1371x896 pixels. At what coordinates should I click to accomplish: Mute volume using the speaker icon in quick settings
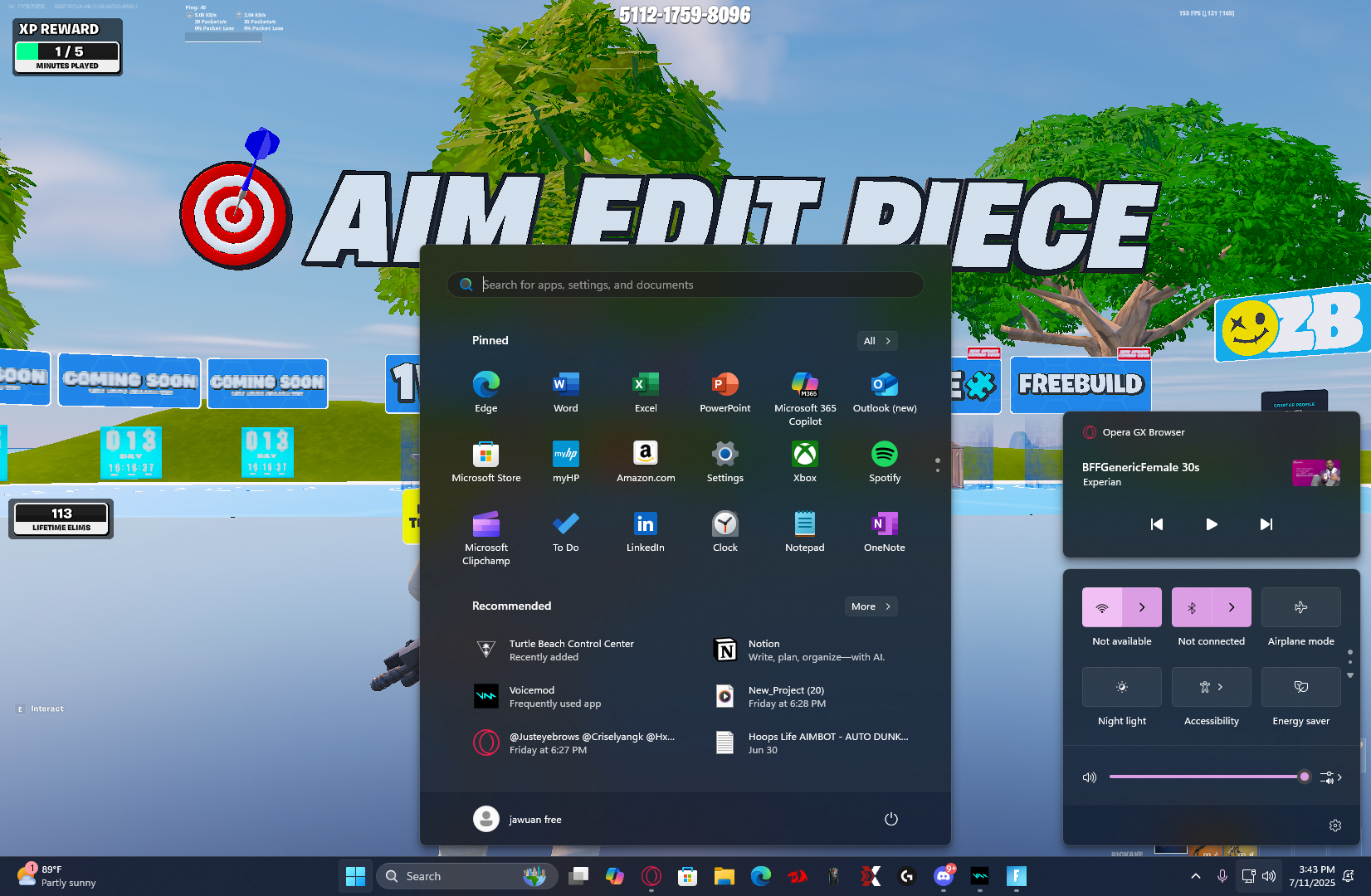(x=1089, y=777)
